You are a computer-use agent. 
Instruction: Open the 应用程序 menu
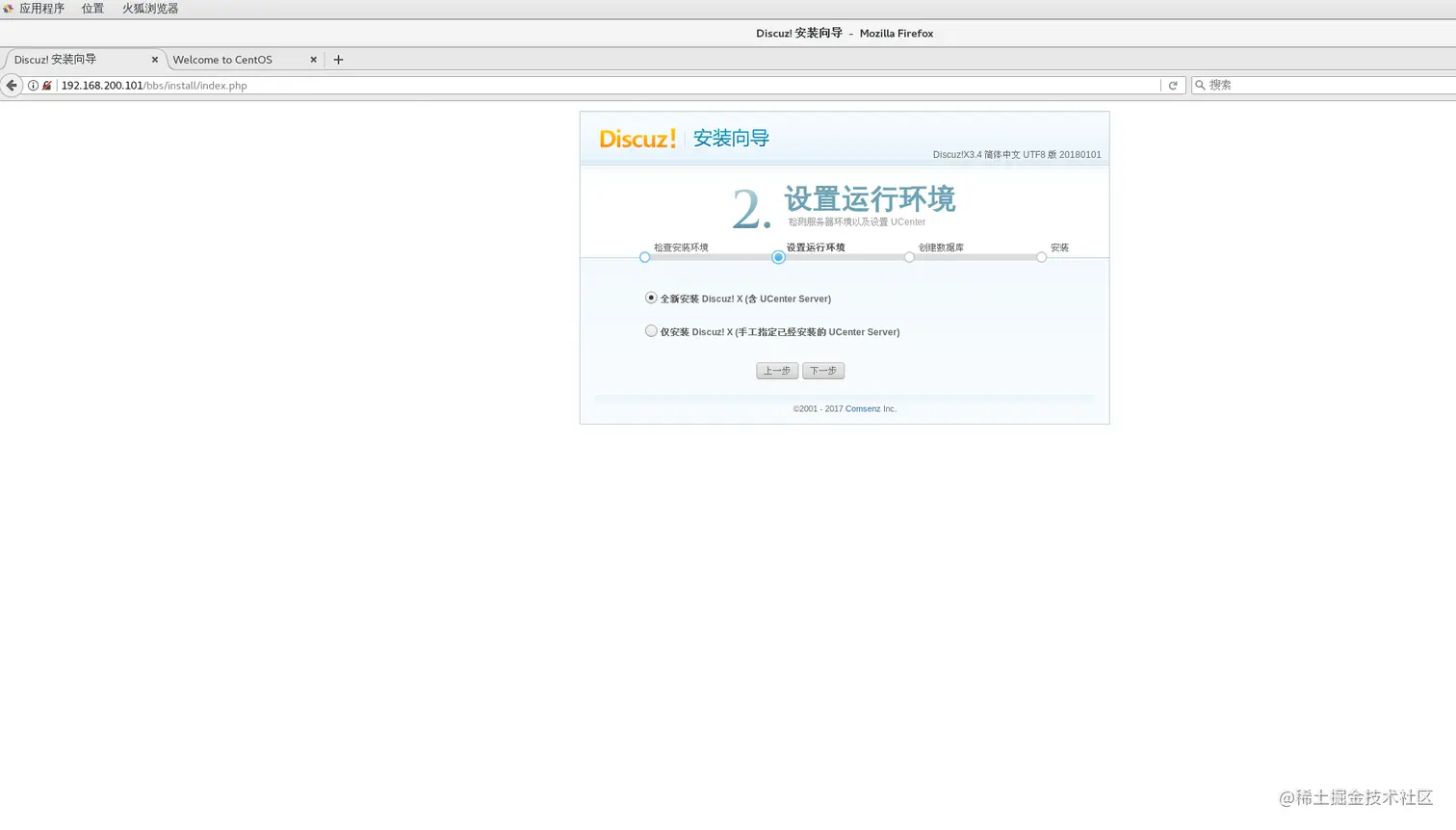pyautogui.click(x=41, y=9)
